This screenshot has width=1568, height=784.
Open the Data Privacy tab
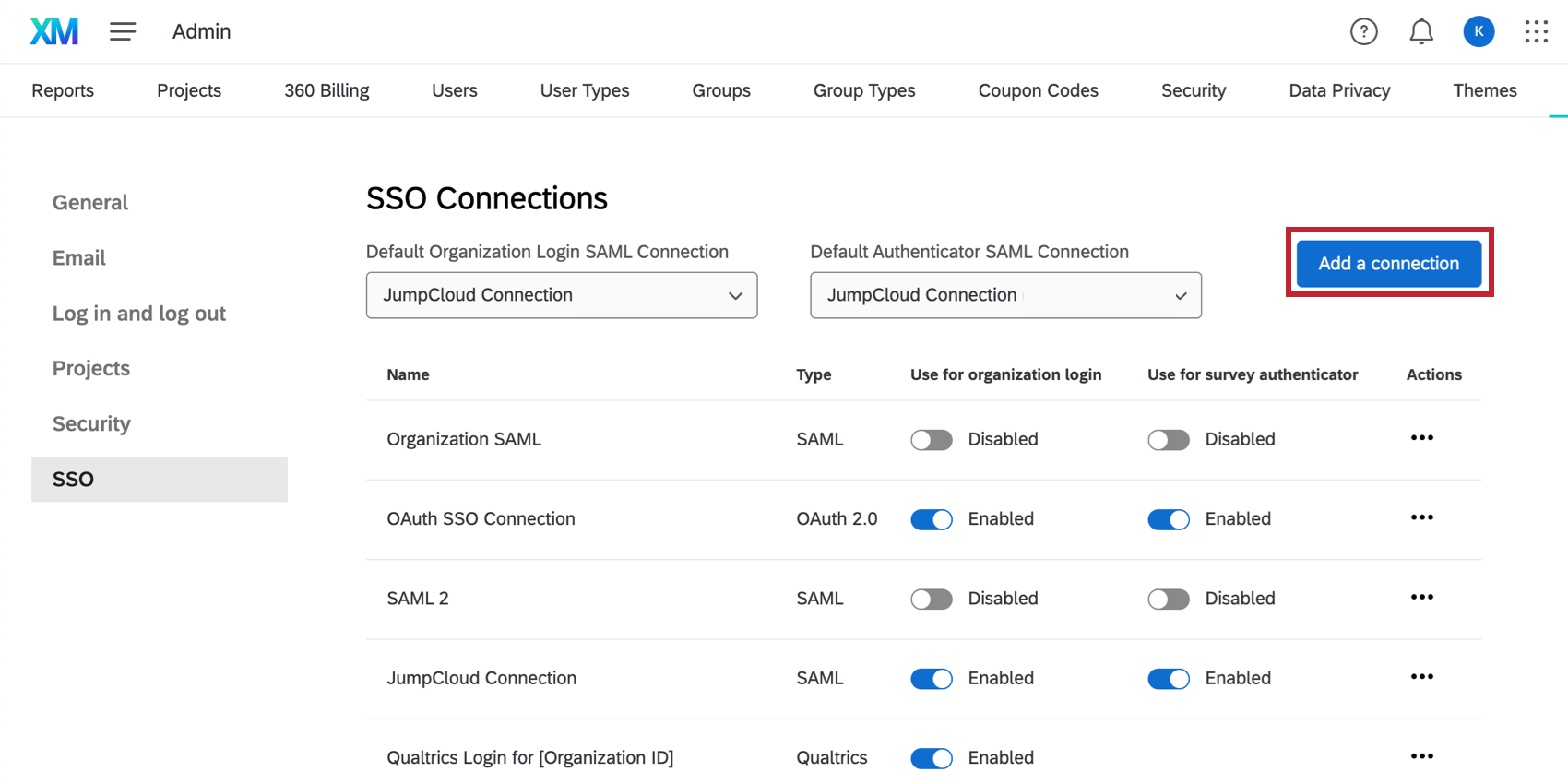coord(1339,90)
